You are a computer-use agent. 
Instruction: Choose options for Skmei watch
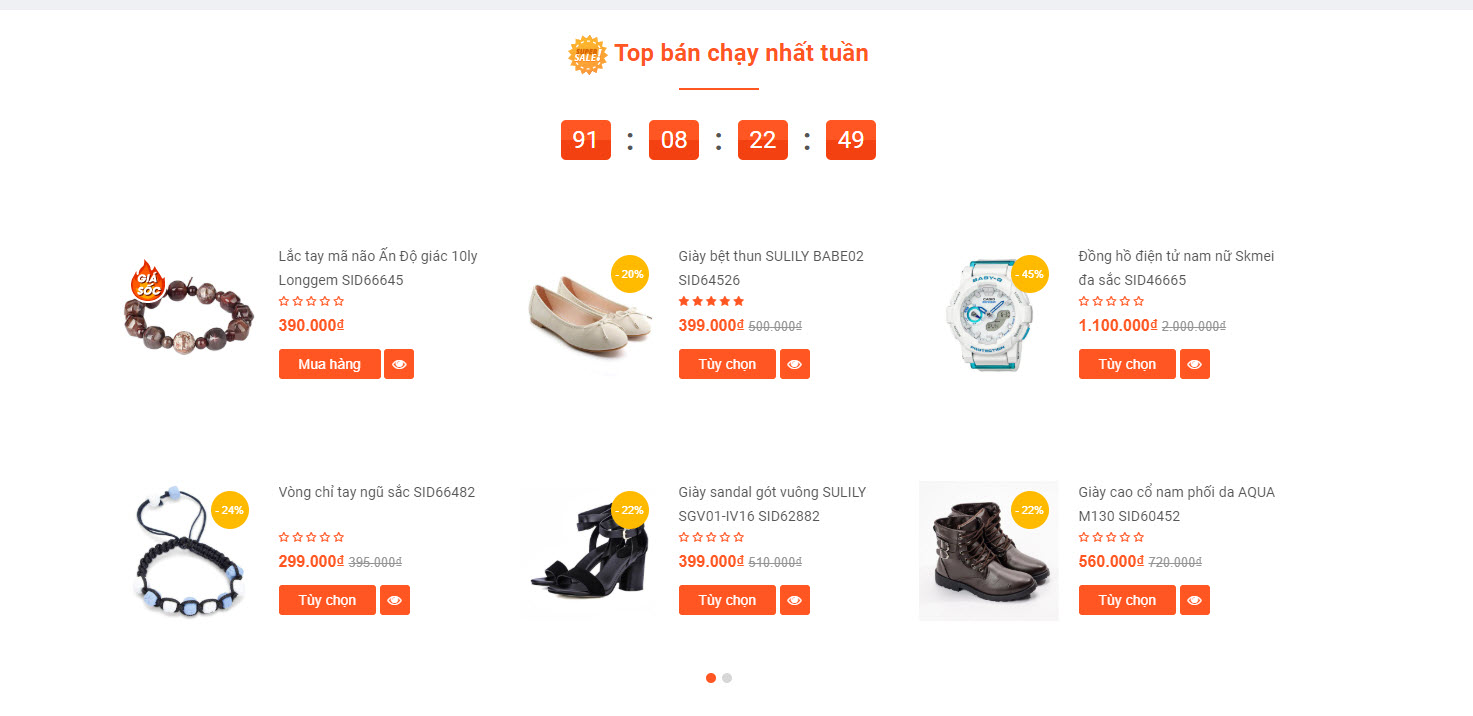pos(1127,364)
